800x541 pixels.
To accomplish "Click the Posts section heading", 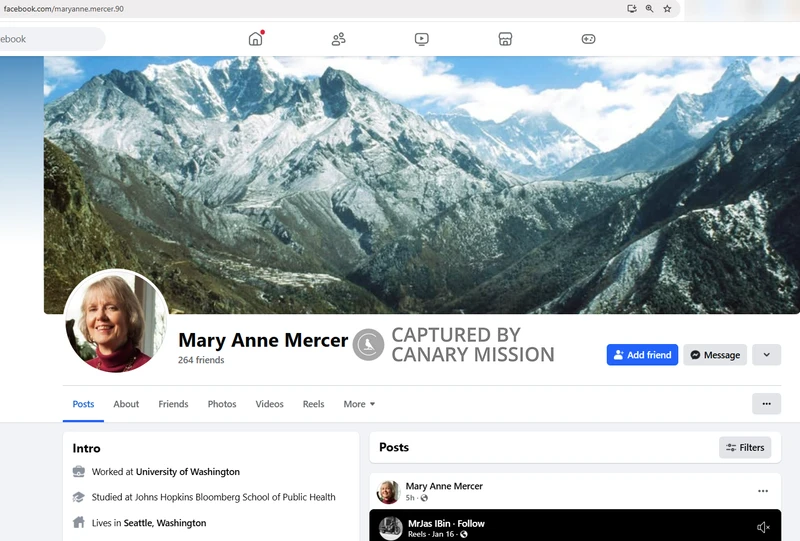I will (394, 447).
